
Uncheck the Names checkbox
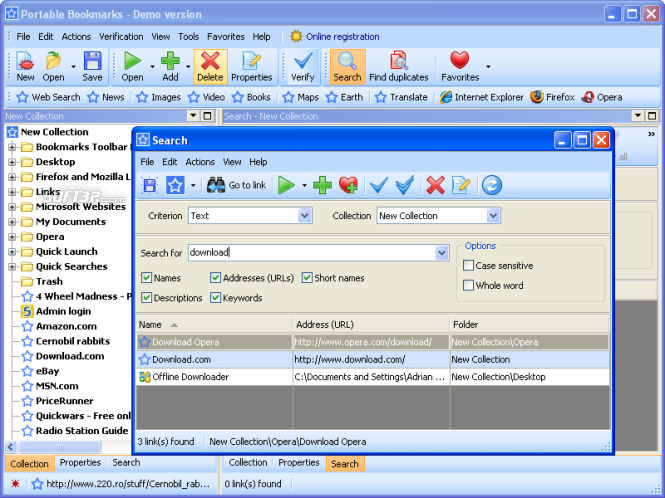(x=147, y=278)
